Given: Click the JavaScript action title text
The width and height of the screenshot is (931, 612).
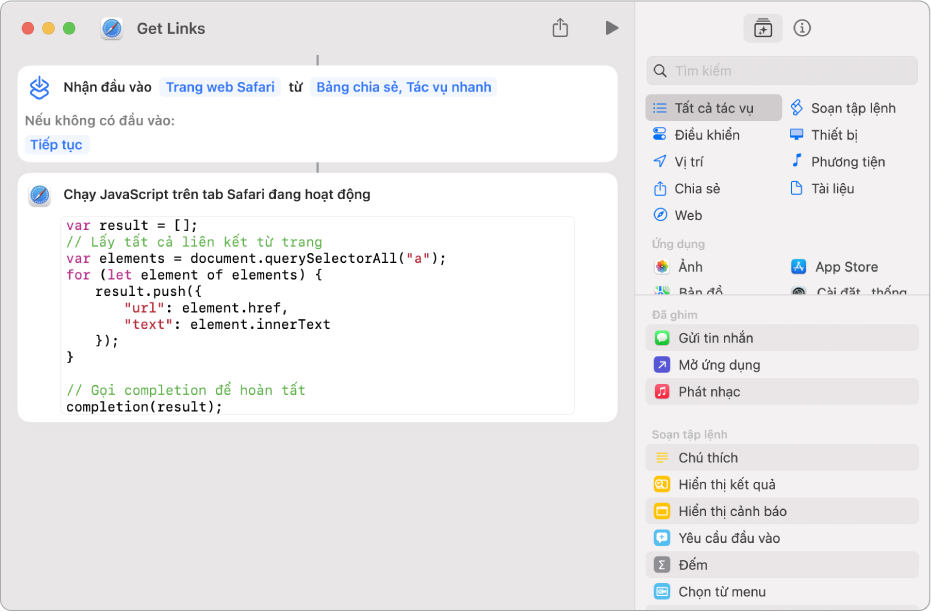Looking at the screenshot, I should [x=217, y=195].
